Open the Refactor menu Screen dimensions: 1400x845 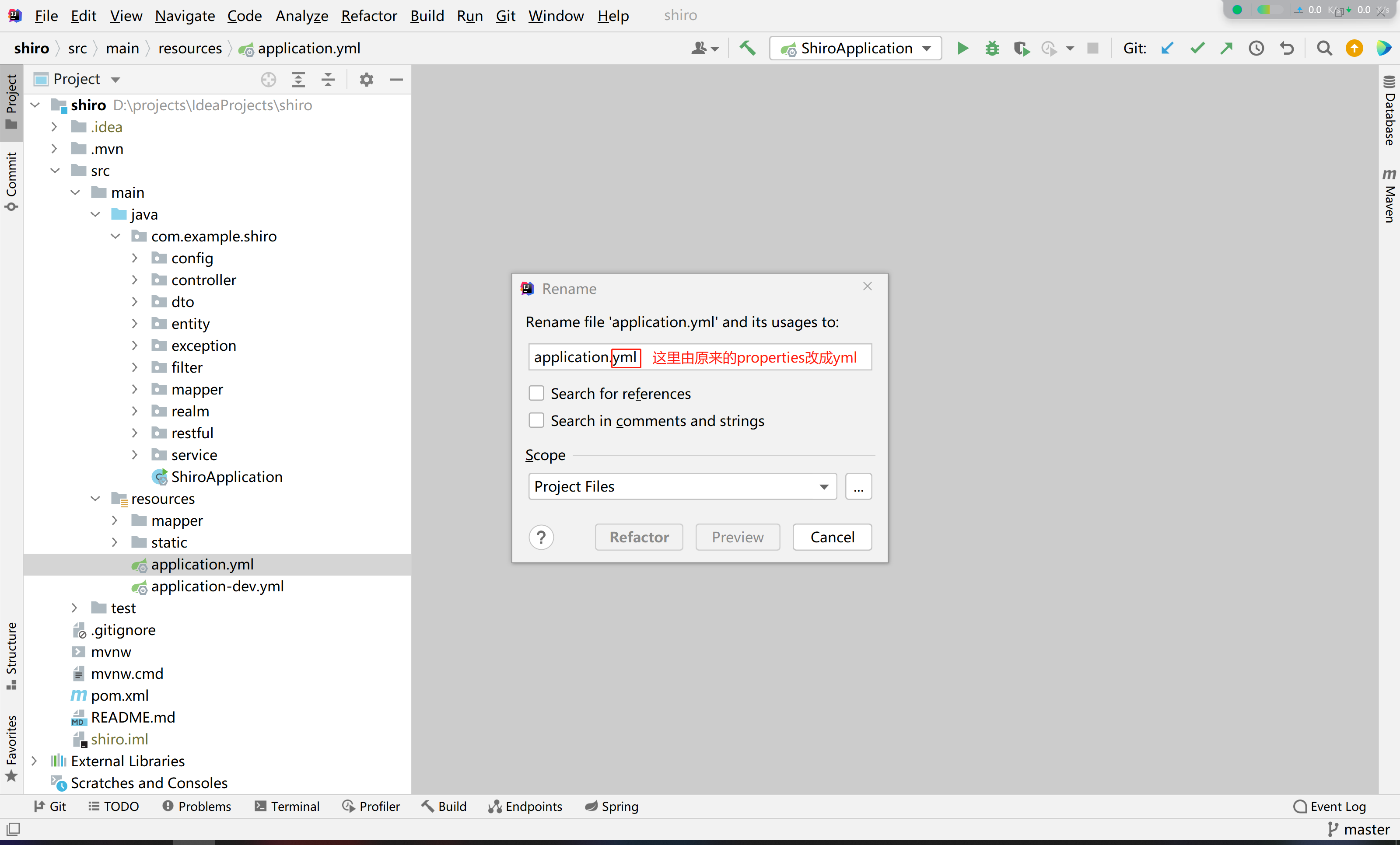tap(368, 15)
